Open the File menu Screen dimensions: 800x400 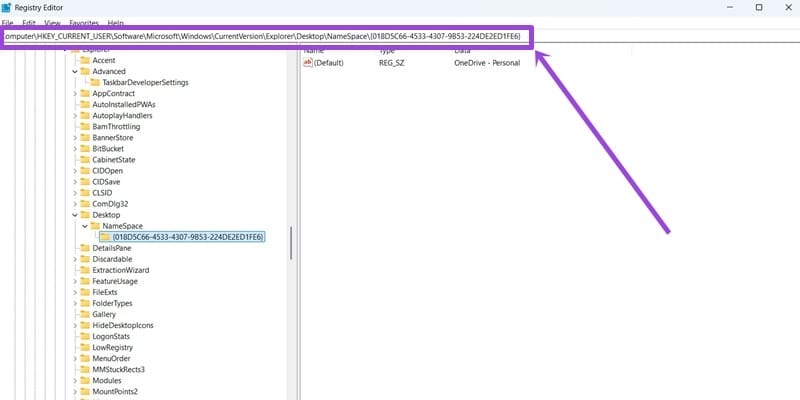[x=8, y=23]
